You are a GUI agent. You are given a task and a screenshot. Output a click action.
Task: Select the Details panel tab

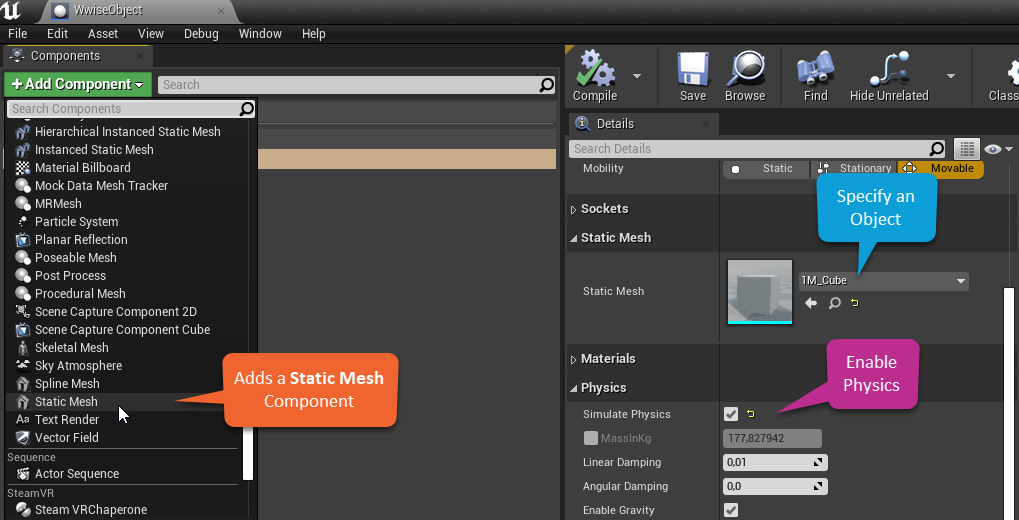tap(643, 124)
